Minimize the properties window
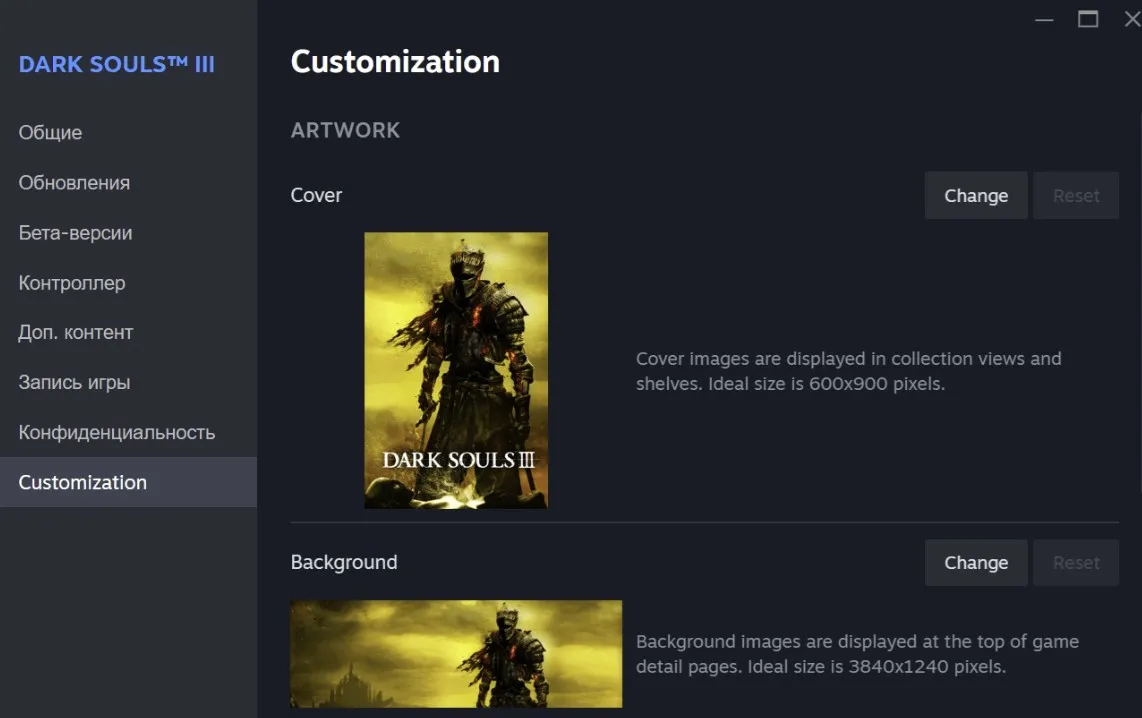Image resolution: width=1142 pixels, height=718 pixels. 1044,20
